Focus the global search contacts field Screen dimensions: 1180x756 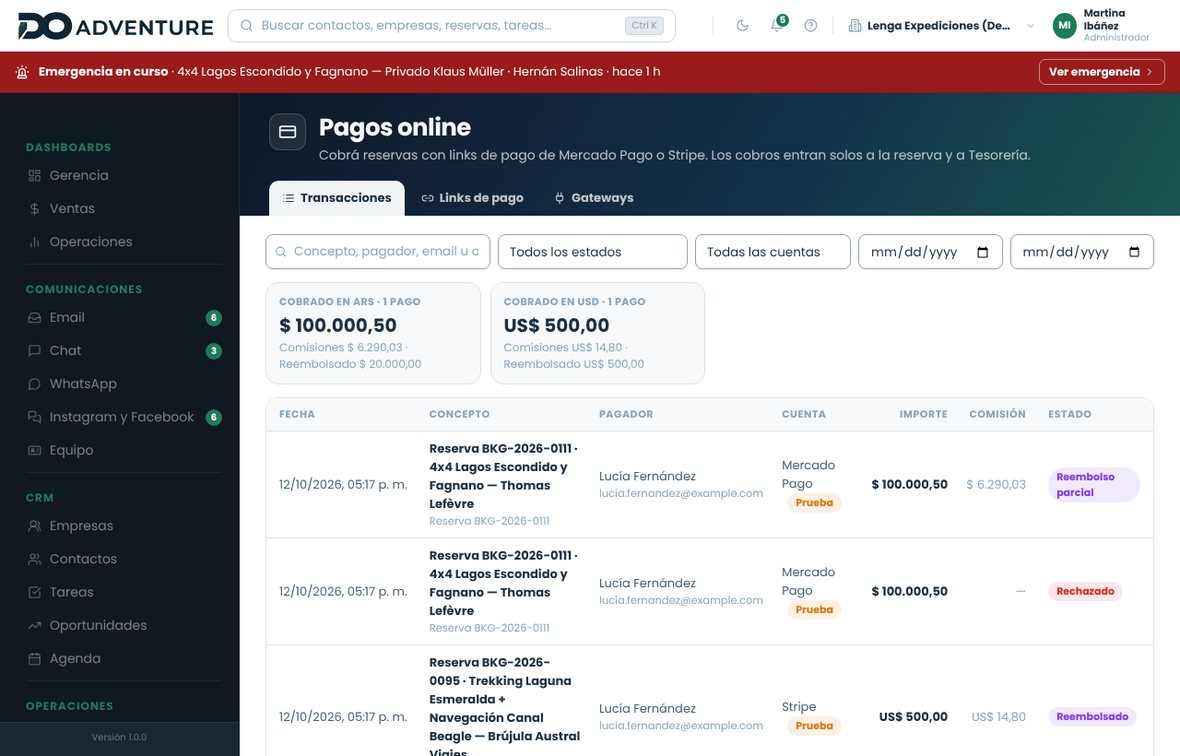[452, 26]
